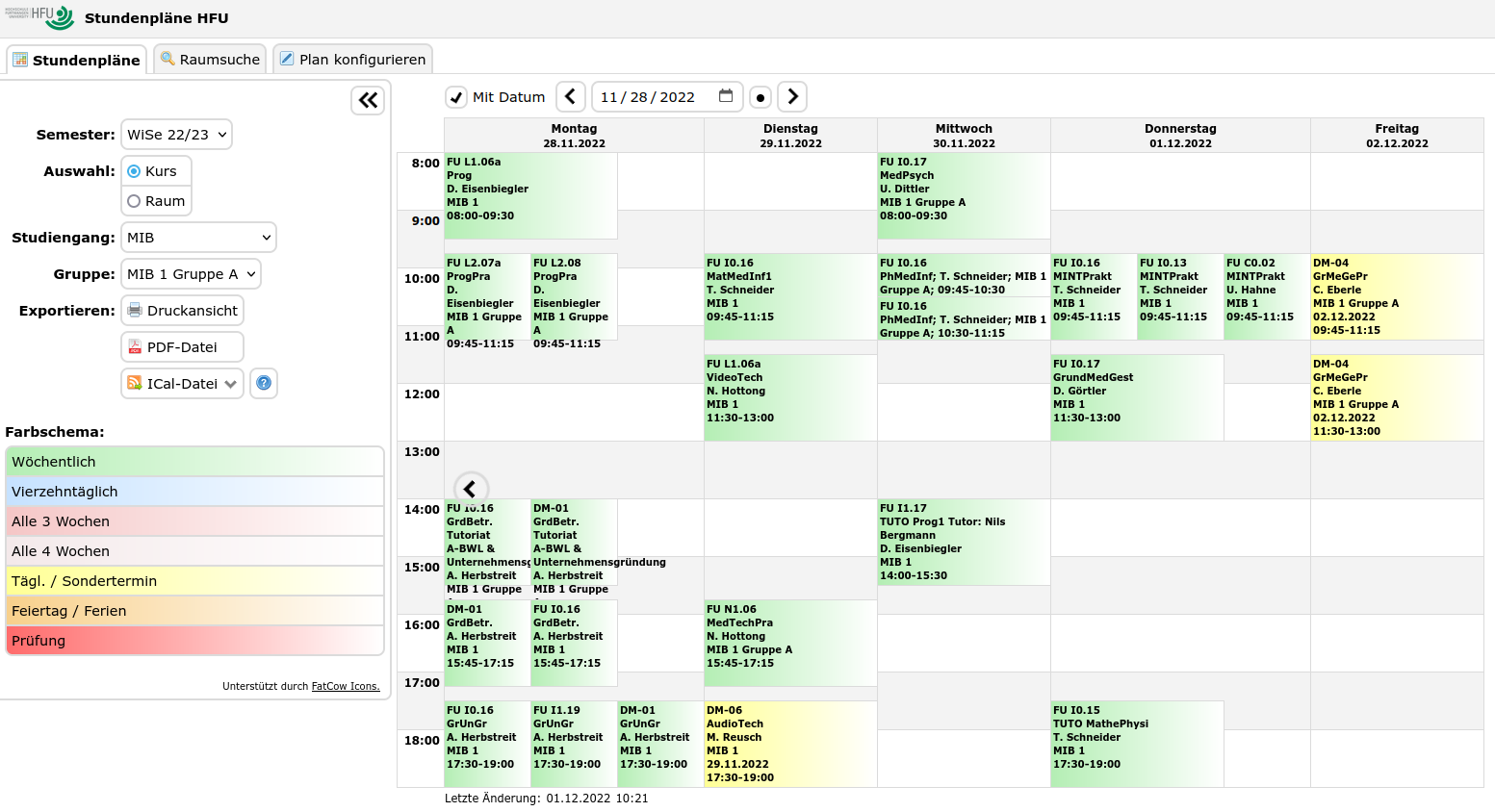1495x812 pixels.
Task: Go to next week arrow
Action: pos(792,96)
